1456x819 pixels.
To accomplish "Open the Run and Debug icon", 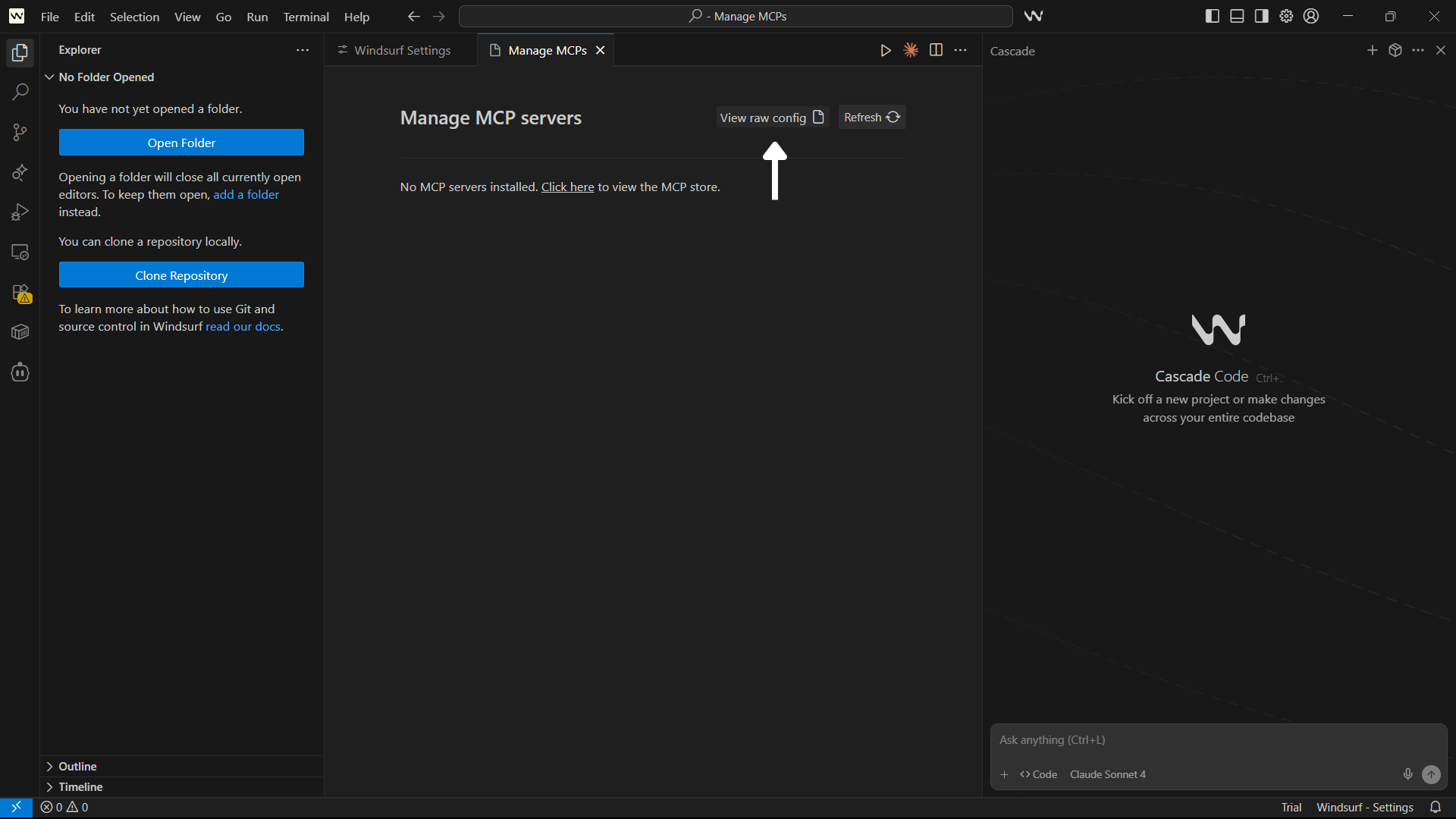I will pyautogui.click(x=20, y=212).
